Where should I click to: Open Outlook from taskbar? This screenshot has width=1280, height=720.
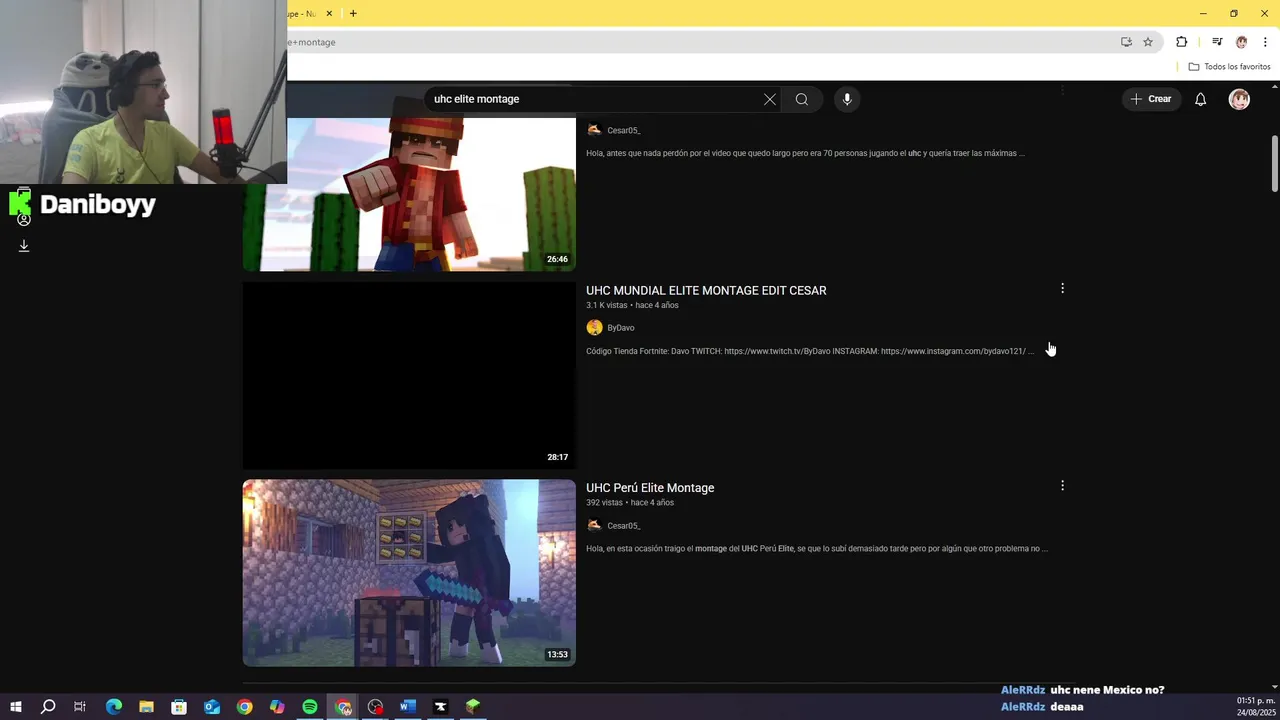click(212, 707)
